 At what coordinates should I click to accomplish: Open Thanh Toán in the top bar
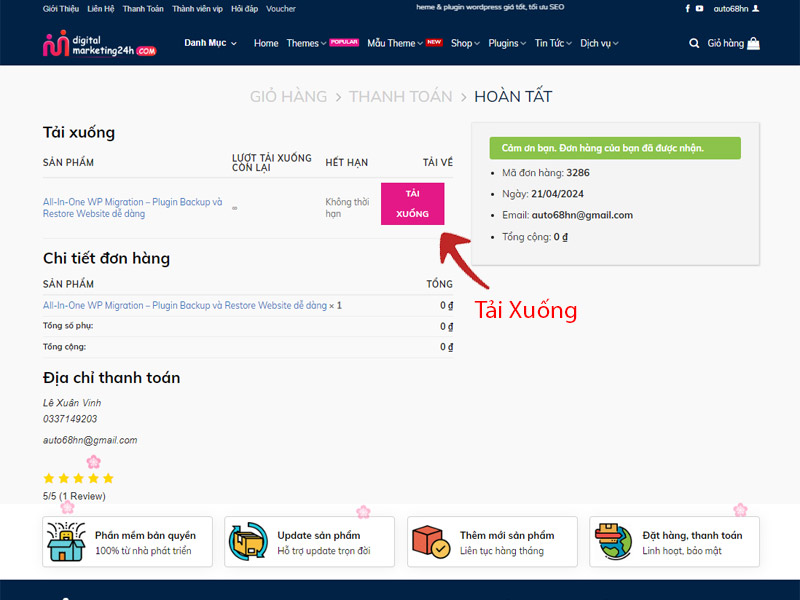point(143,9)
